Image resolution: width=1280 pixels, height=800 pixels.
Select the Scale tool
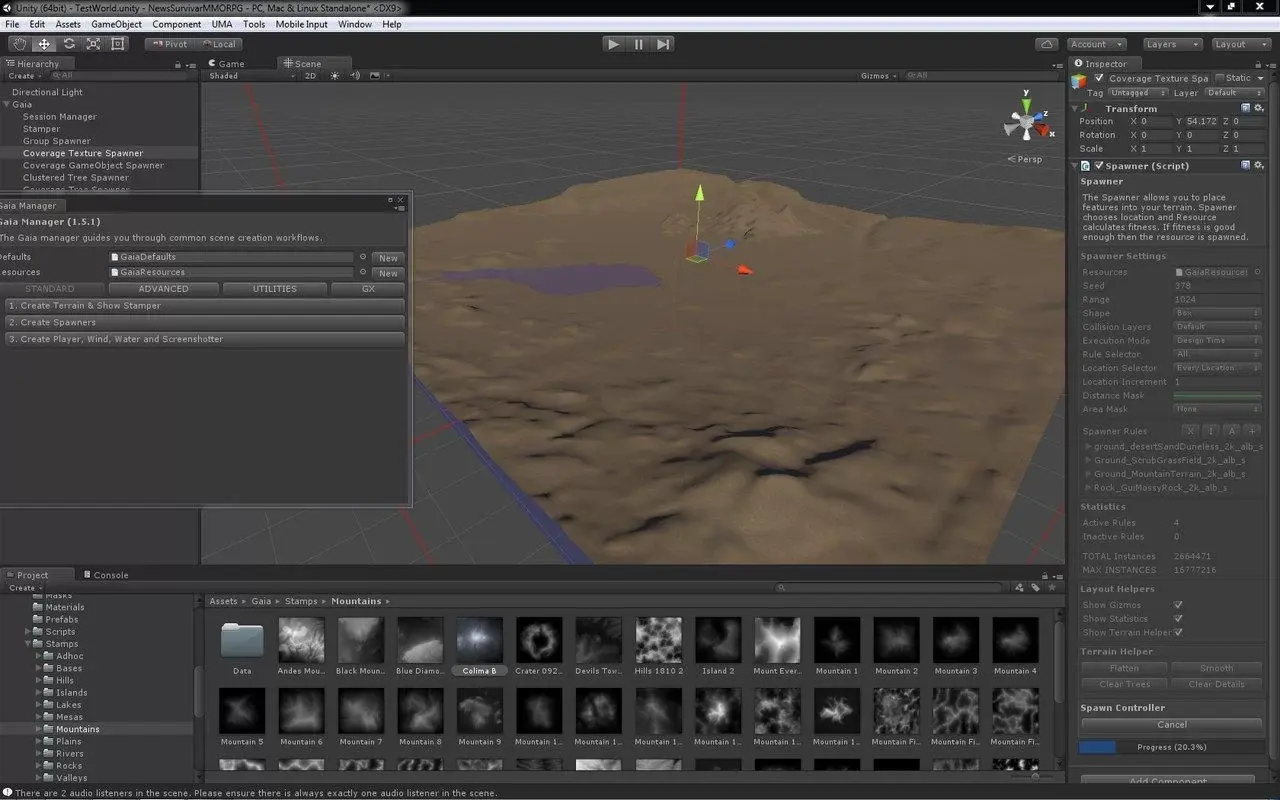pos(93,44)
